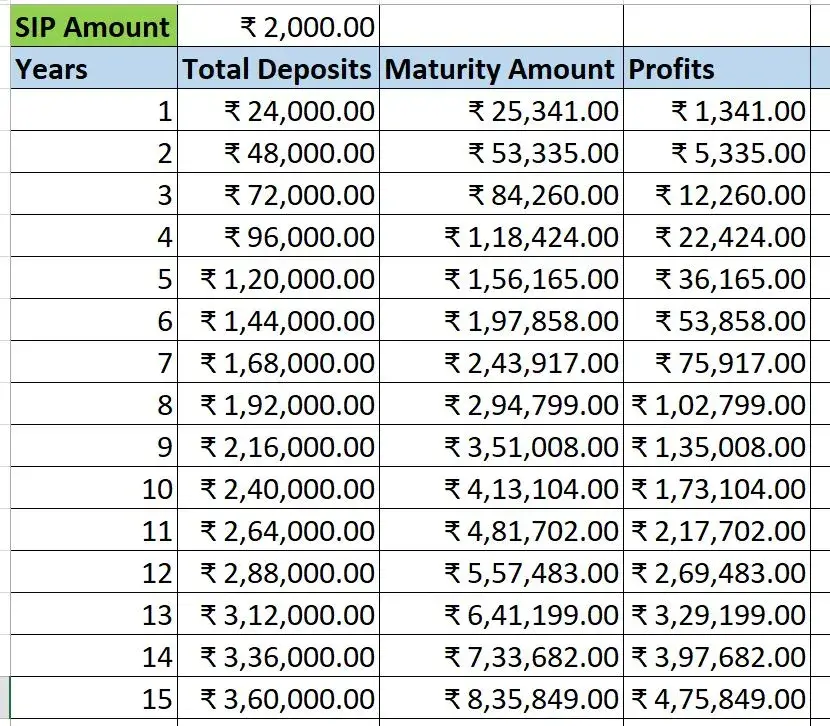Click maturity amount ₹ 6,41,199.00 cell
This screenshot has width=830, height=726.
(x=500, y=615)
